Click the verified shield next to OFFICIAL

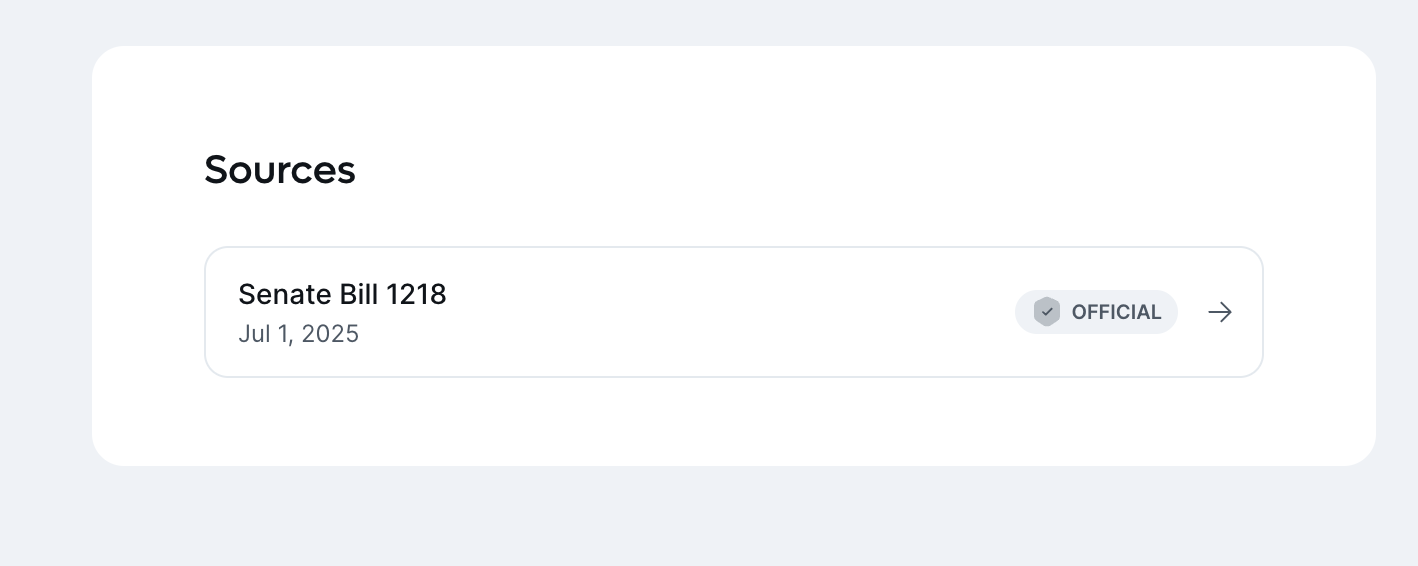coord(1047,312)
